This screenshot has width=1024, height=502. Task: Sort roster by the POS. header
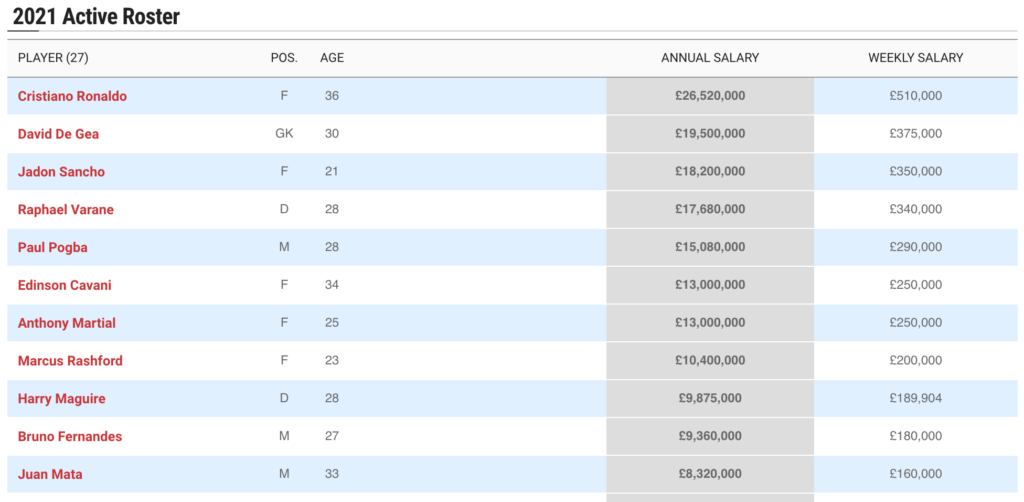click(284, 58)
